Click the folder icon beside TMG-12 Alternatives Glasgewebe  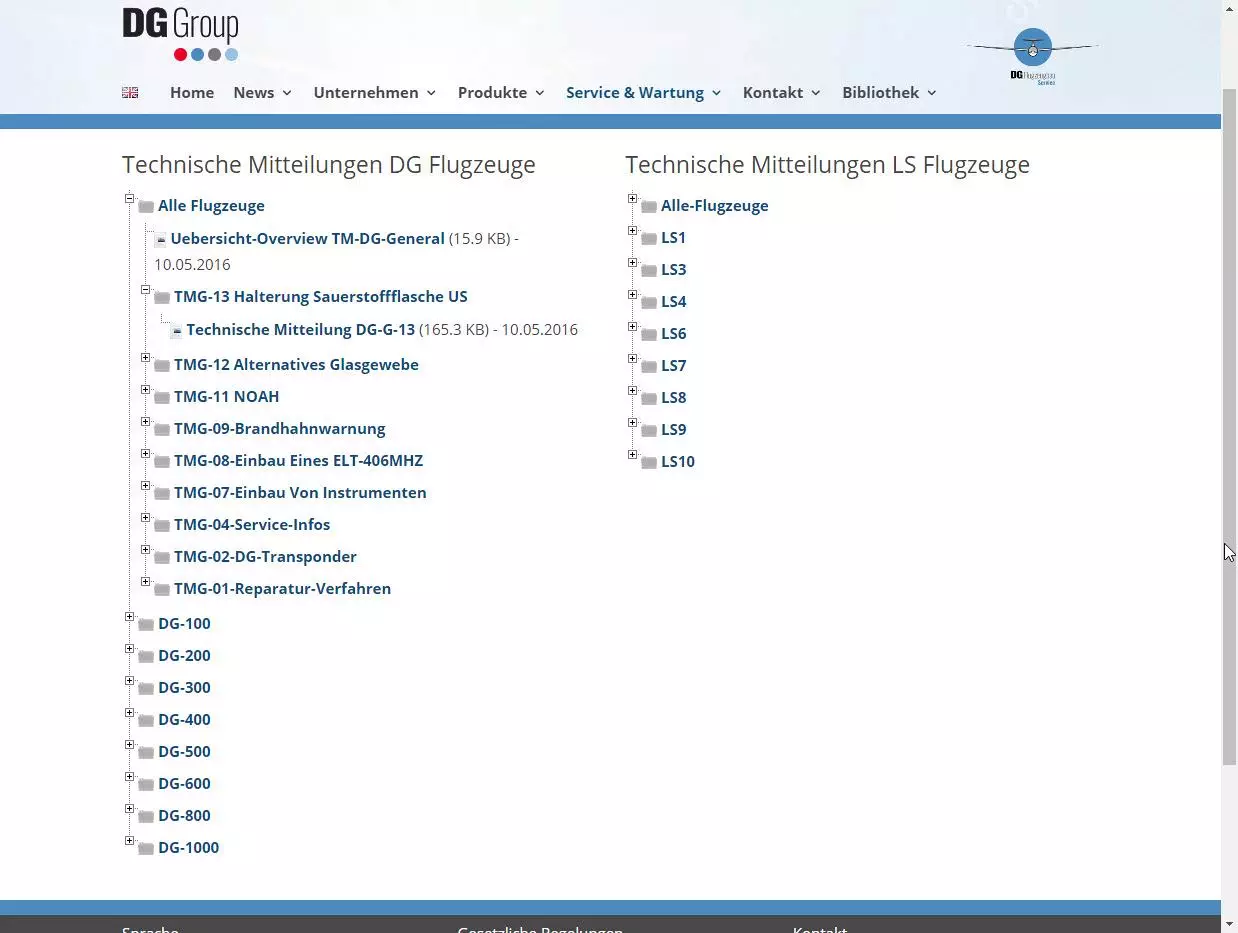click(162, 366)
